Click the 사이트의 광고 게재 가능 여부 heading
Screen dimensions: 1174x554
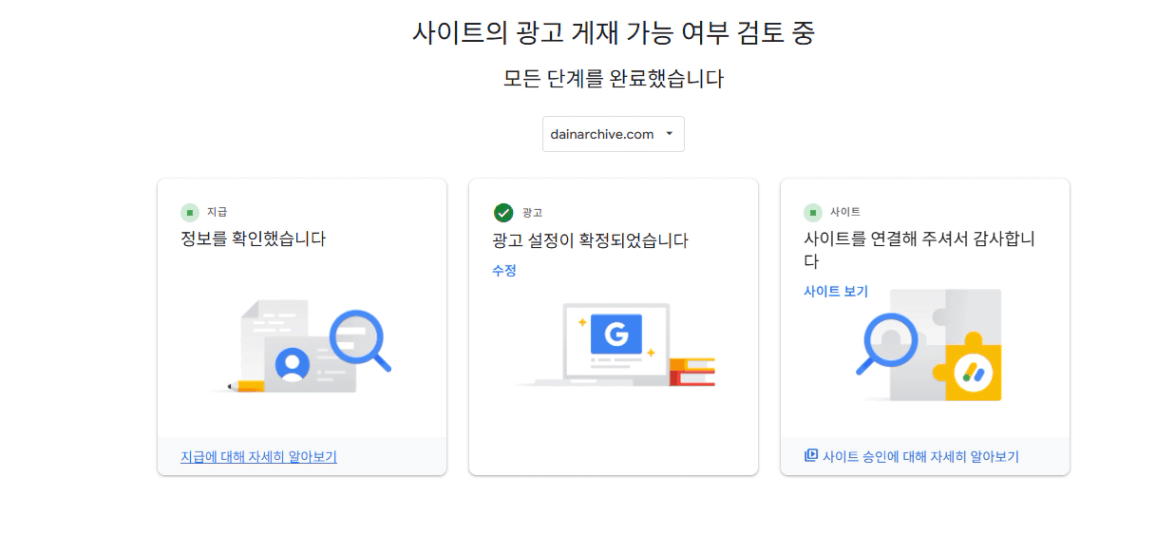(x=613, y=32)
